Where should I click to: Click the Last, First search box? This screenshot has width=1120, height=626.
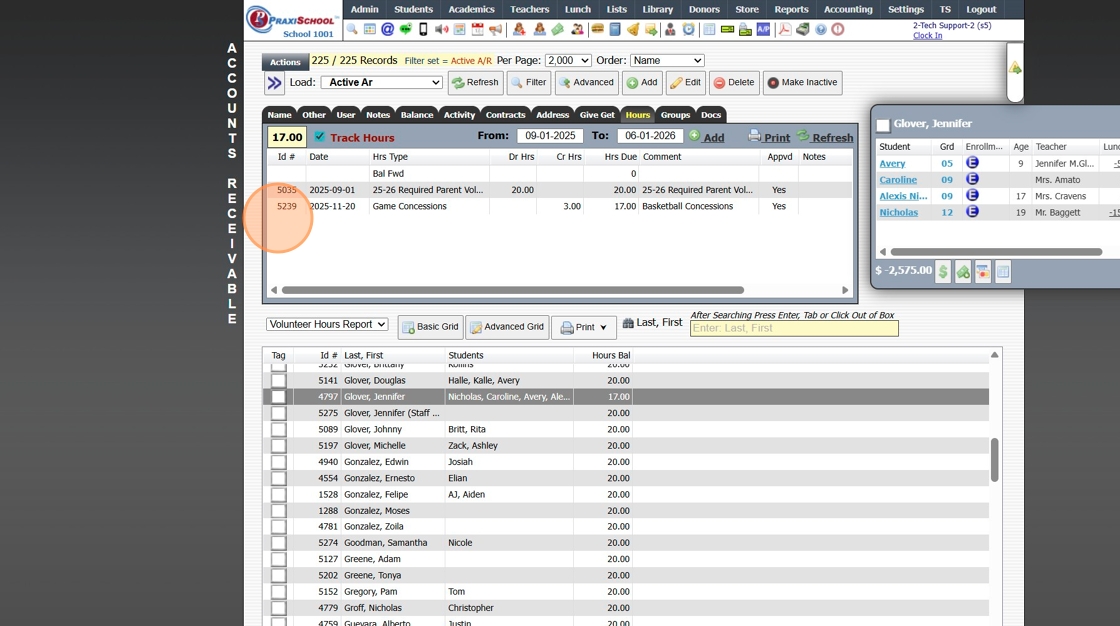794,328
